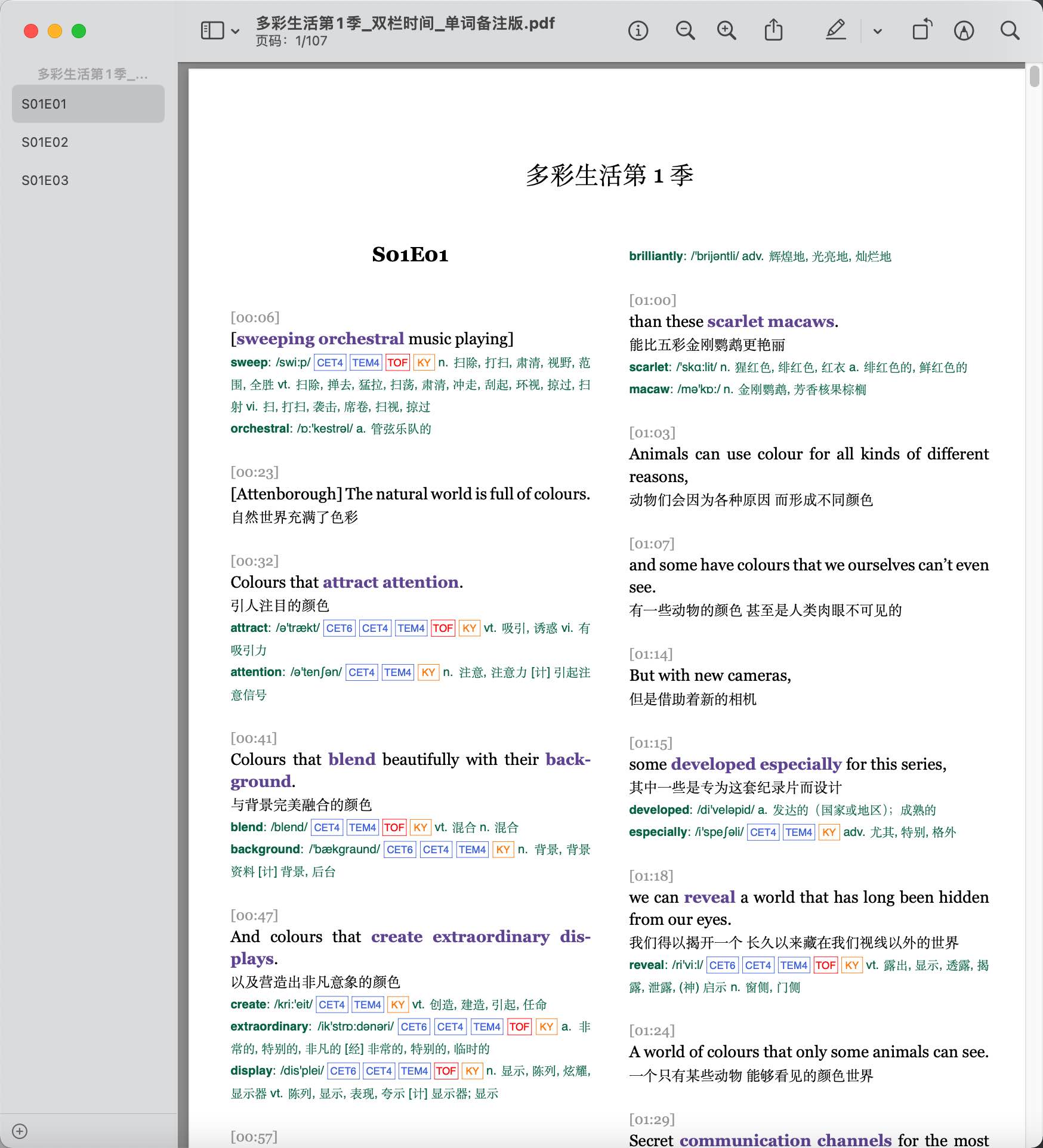
Task: Open the Share menu
Action: point(773,30)
